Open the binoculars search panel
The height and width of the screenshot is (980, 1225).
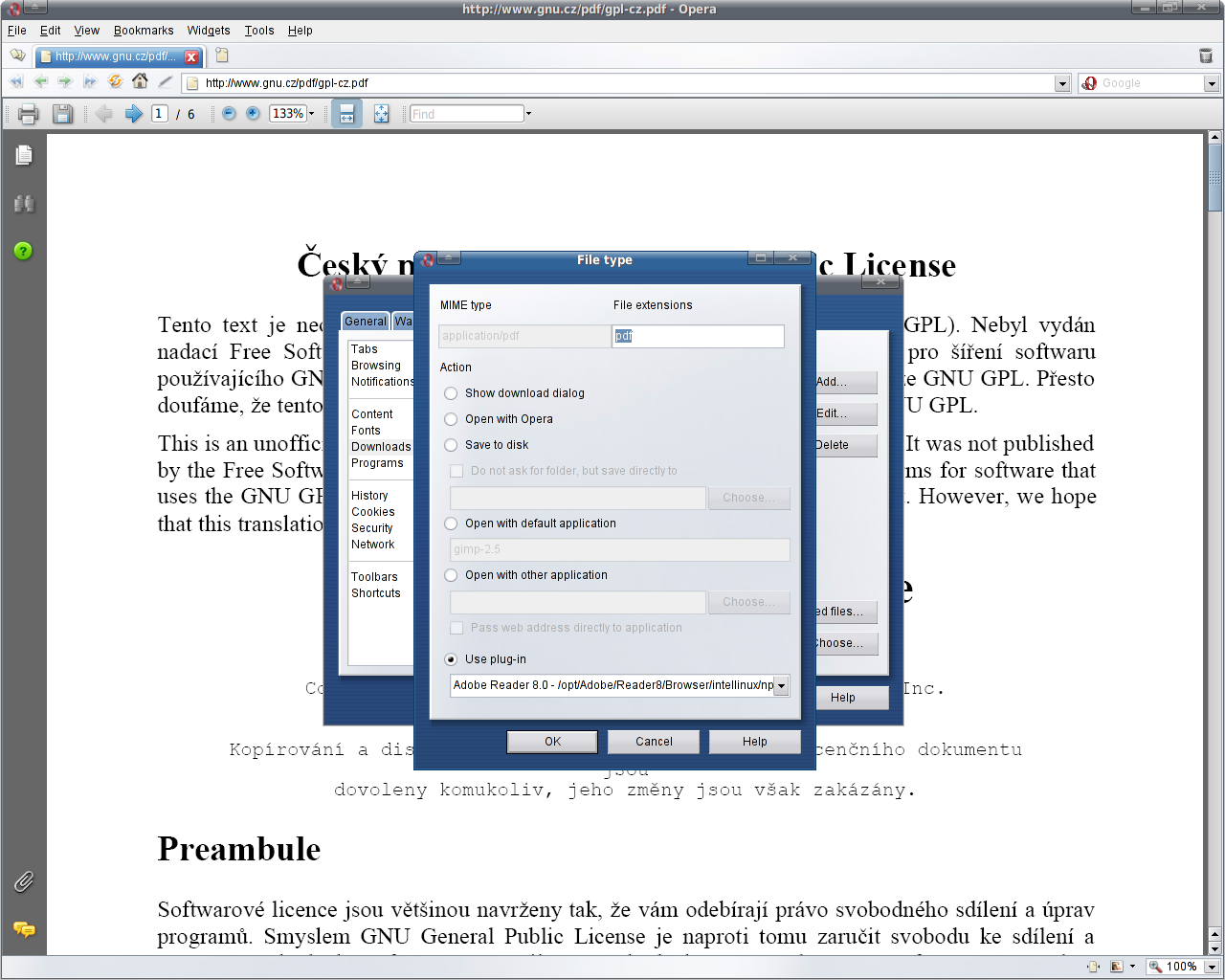[24, 203]
